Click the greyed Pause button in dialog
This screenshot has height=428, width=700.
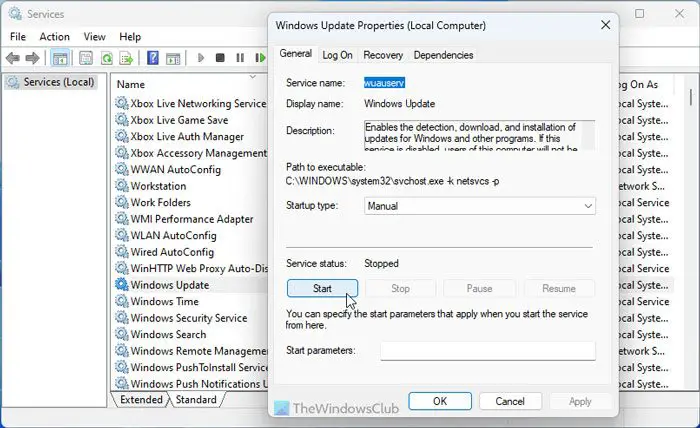(479, 288)
